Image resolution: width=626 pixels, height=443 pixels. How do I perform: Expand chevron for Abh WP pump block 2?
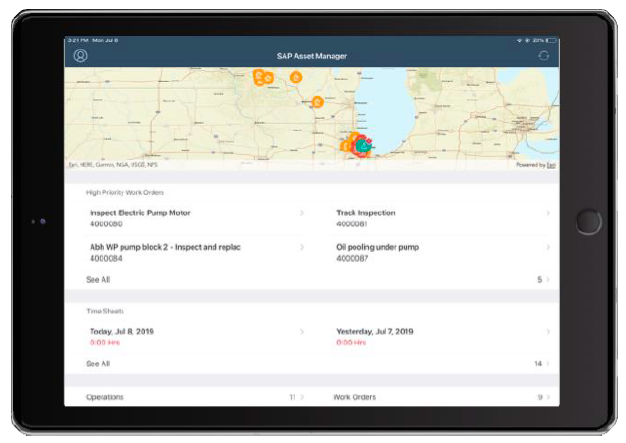(x=302, y=247)
